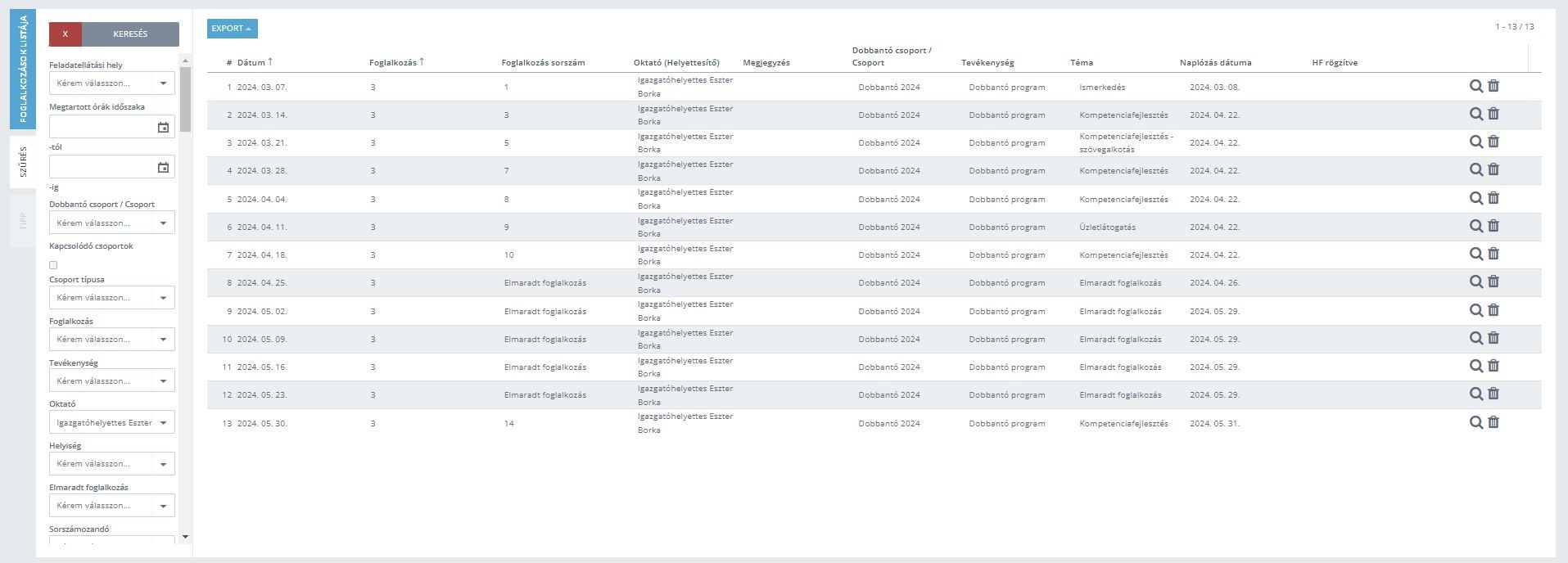
Task: Click scrollbar up arrow in filter panel
Action: pyautogui.click(x=185, y=61)
